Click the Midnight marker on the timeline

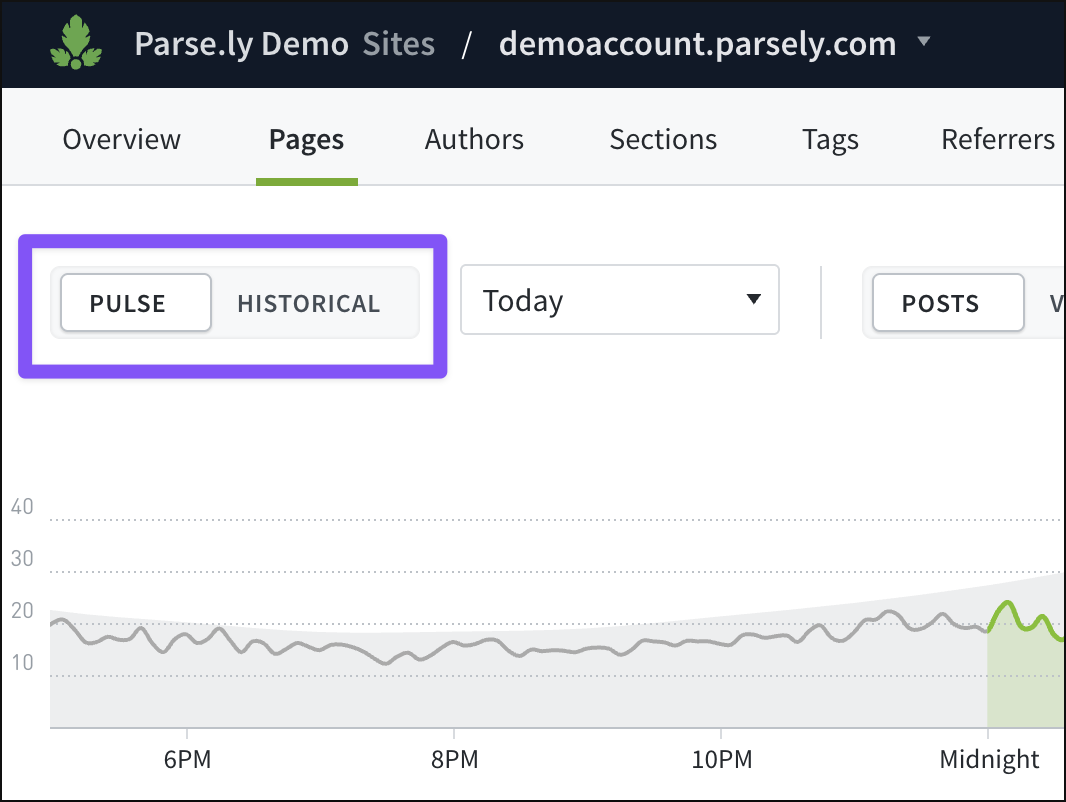tap(989, 759)
